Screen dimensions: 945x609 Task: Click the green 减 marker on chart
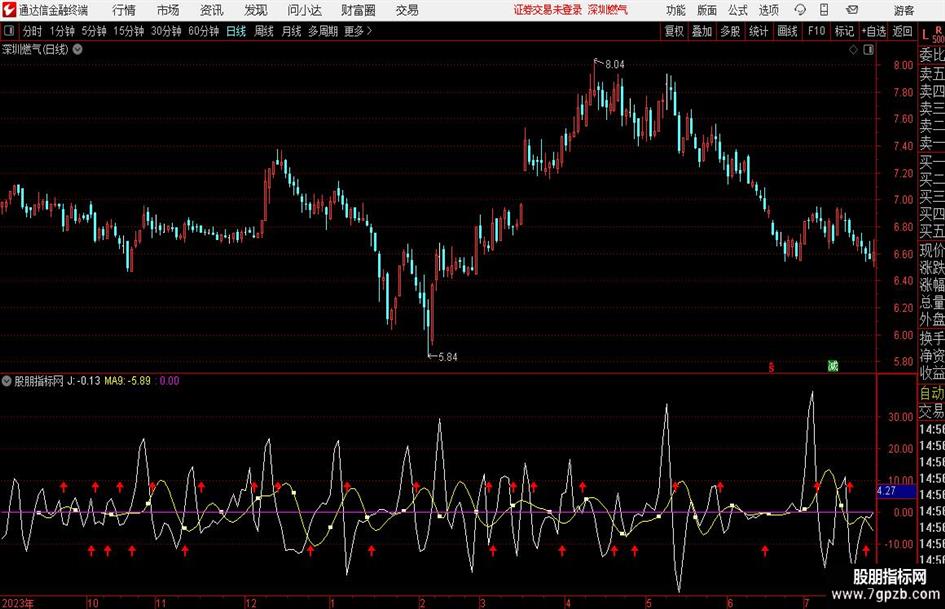click(x=833, y=365)
